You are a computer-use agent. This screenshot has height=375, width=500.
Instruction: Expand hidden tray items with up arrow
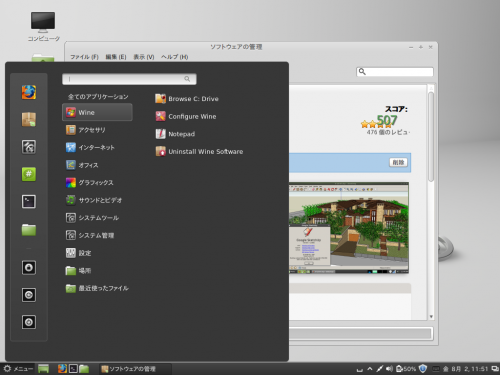[x=370, y=369]
